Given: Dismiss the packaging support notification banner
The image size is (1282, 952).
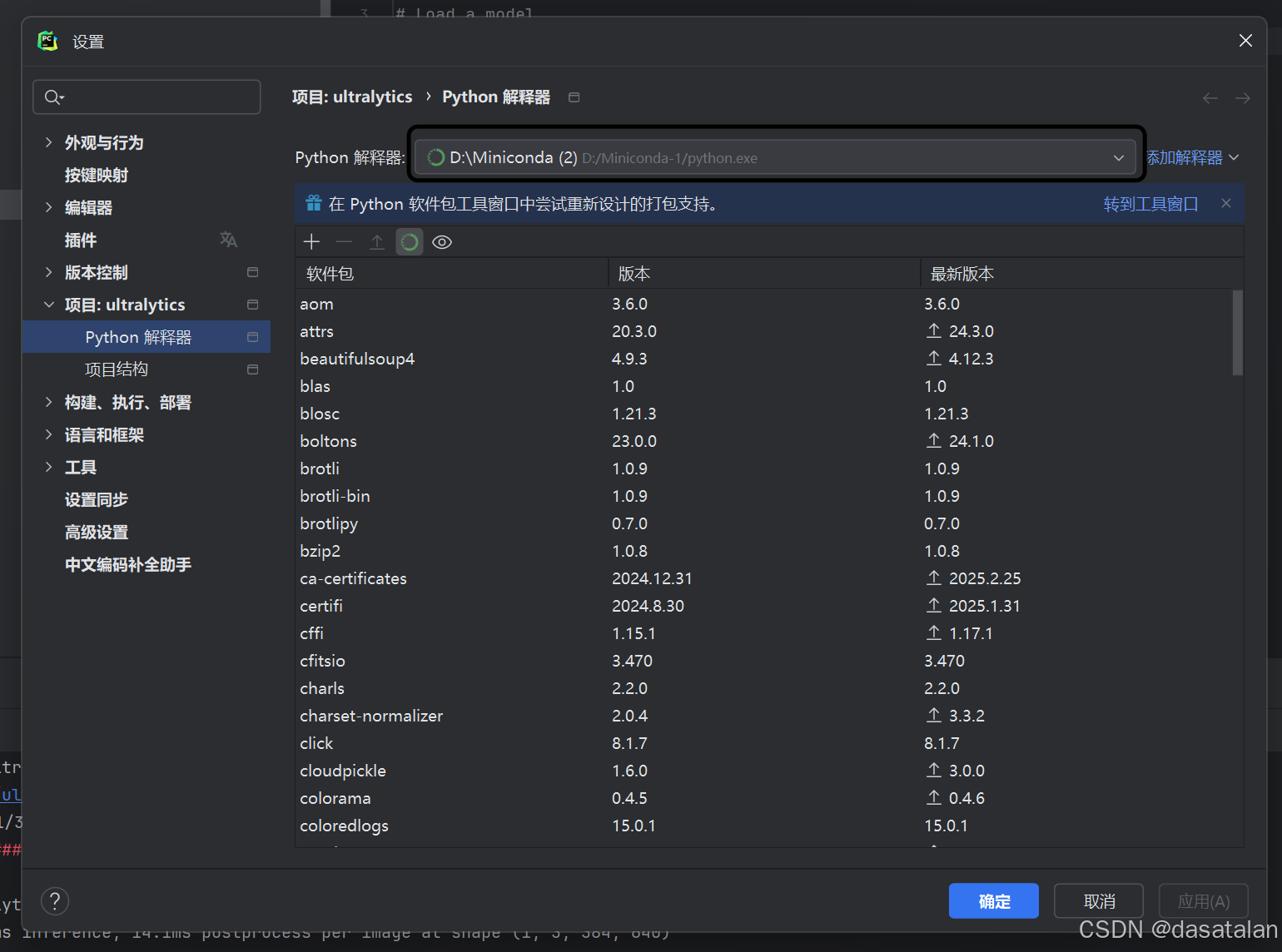Looking at the screenshot, I should click(1226, 203).
